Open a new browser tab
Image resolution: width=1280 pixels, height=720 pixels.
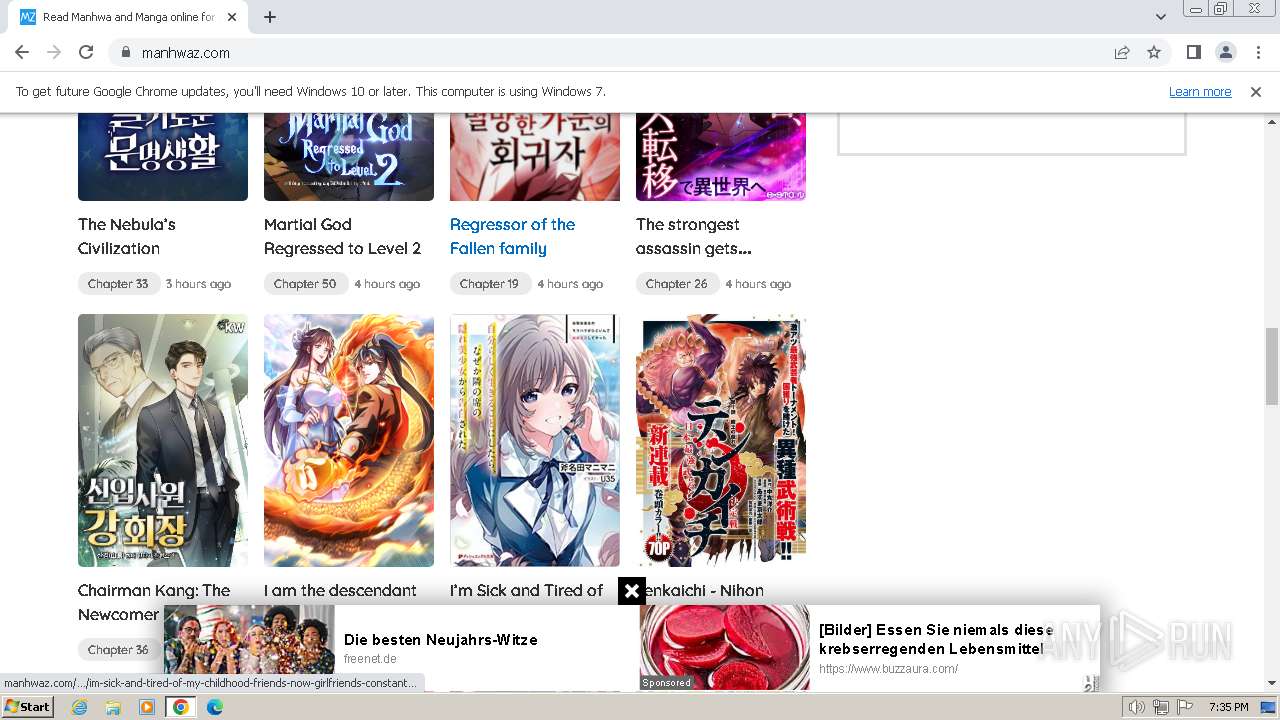pos(270,17)
